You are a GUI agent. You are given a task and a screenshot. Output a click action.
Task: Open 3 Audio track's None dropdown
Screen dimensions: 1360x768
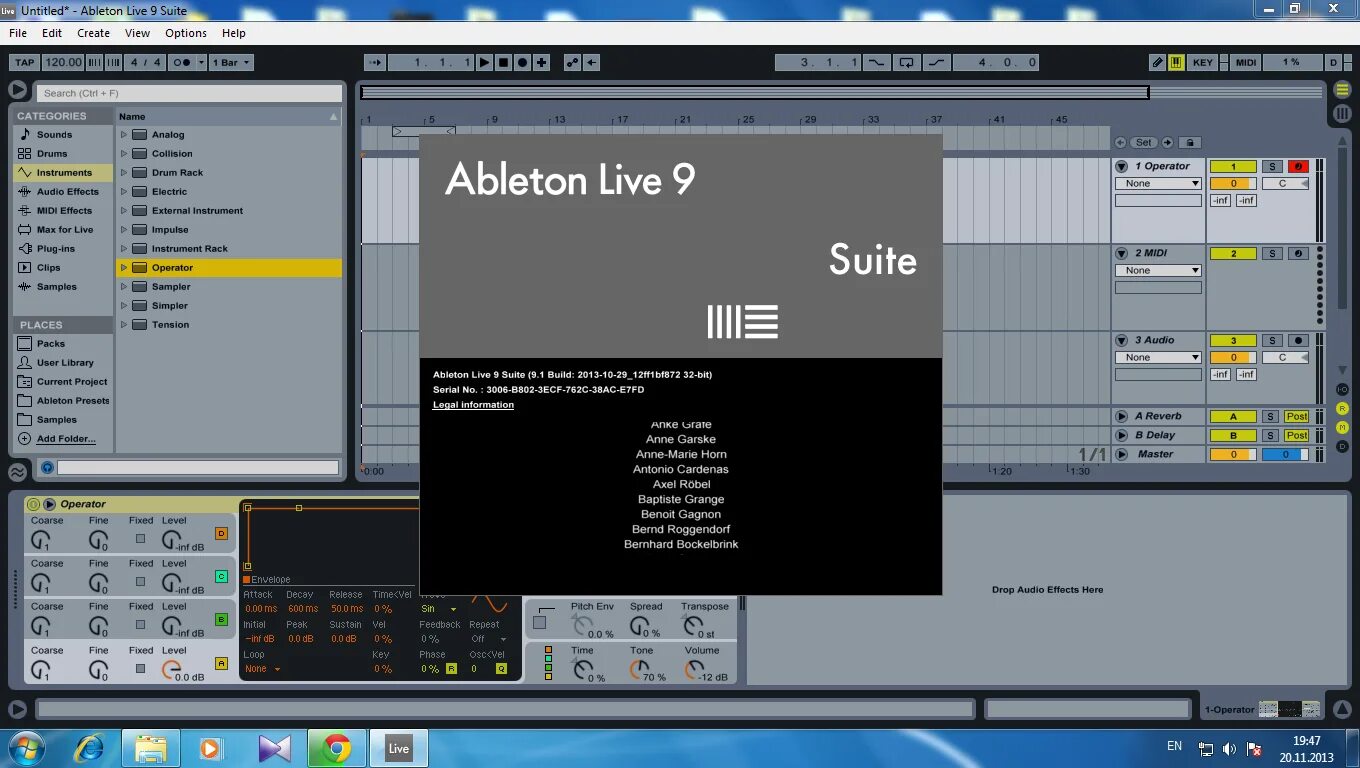point(1158,358)
